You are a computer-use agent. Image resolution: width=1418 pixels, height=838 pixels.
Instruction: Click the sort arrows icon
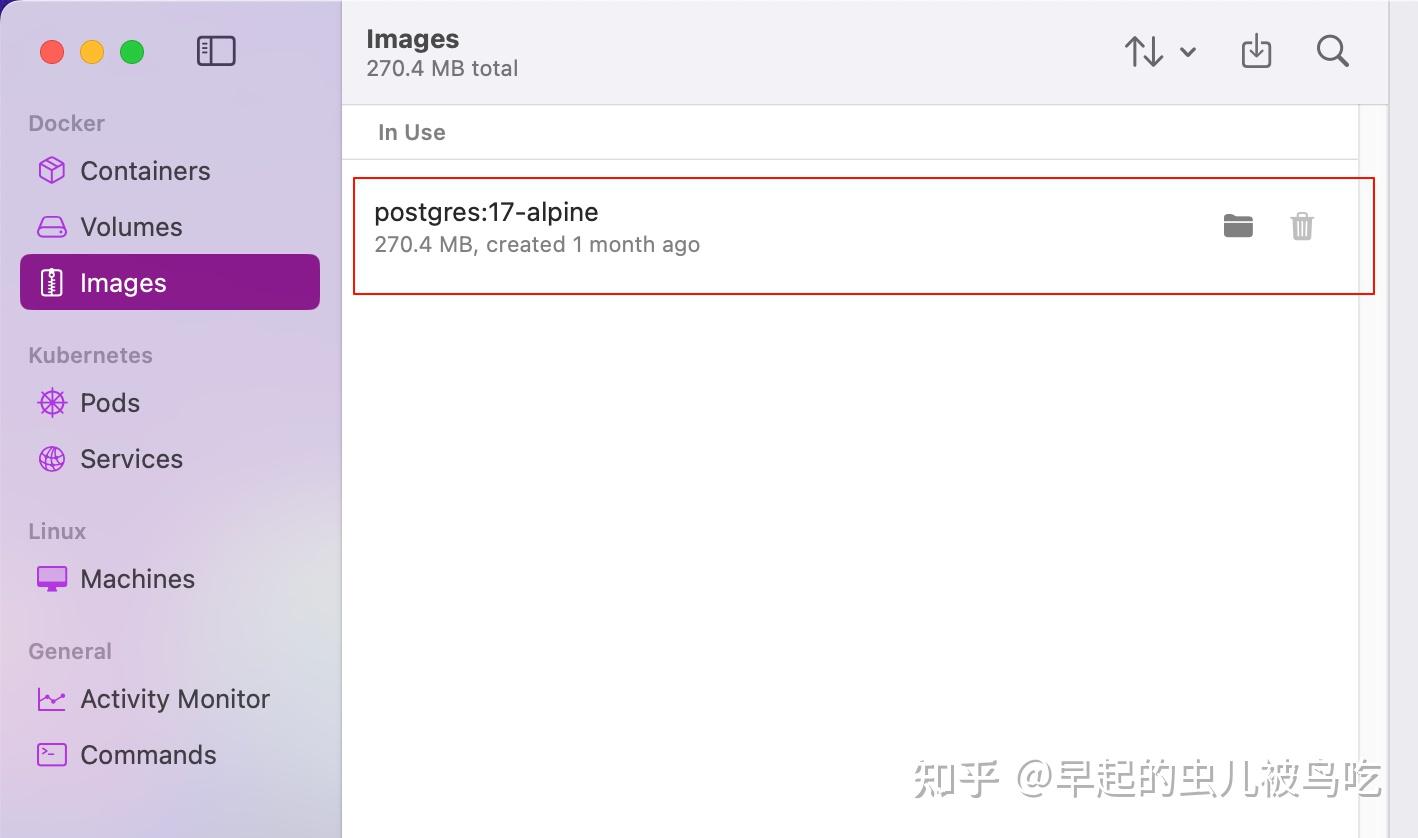click(1143, 51)
